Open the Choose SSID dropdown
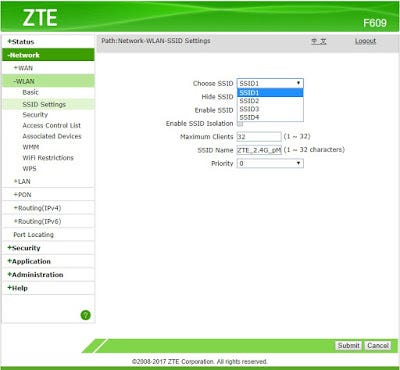 [270, 83]
